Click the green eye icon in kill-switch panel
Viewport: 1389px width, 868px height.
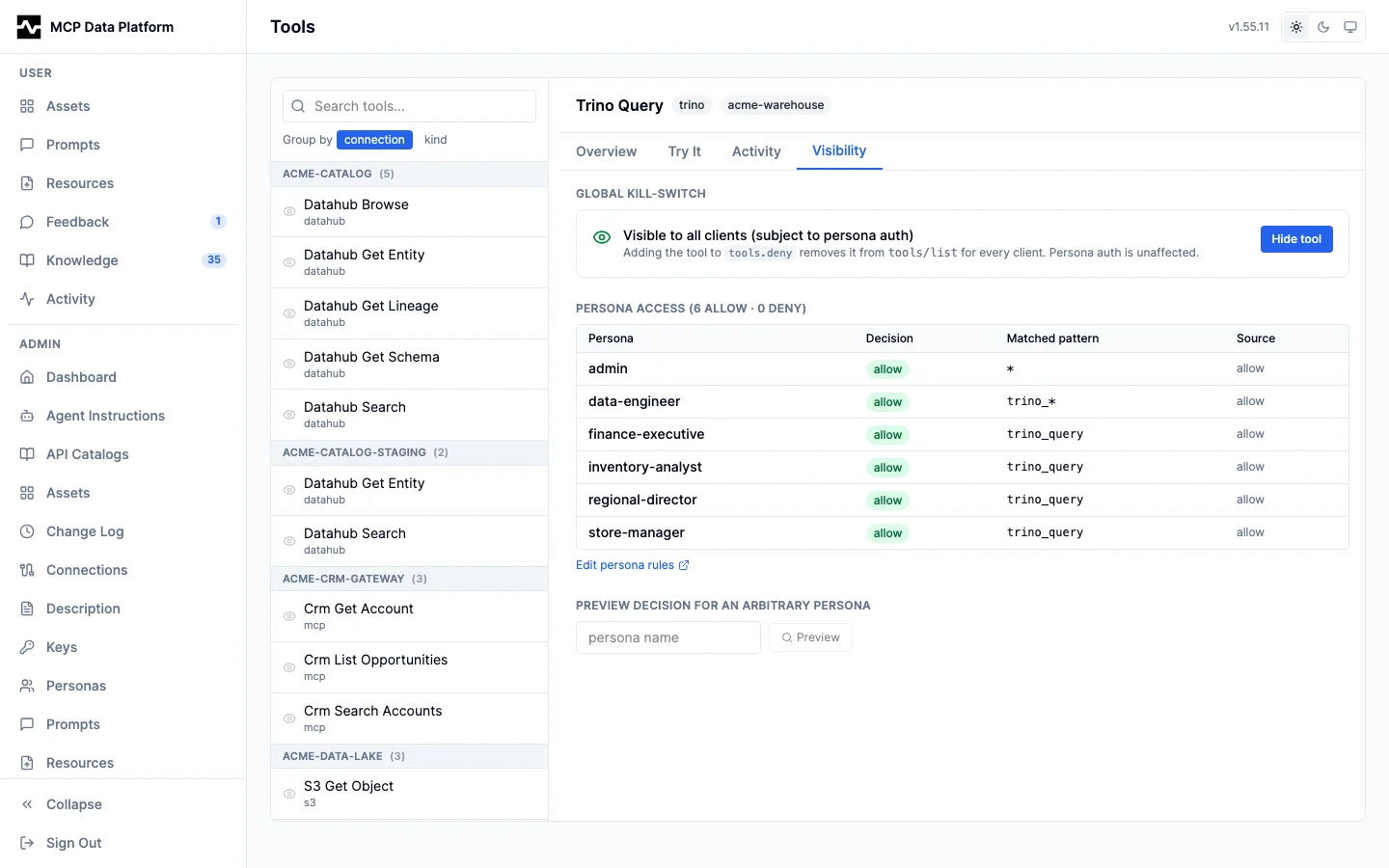pos(602,237)
